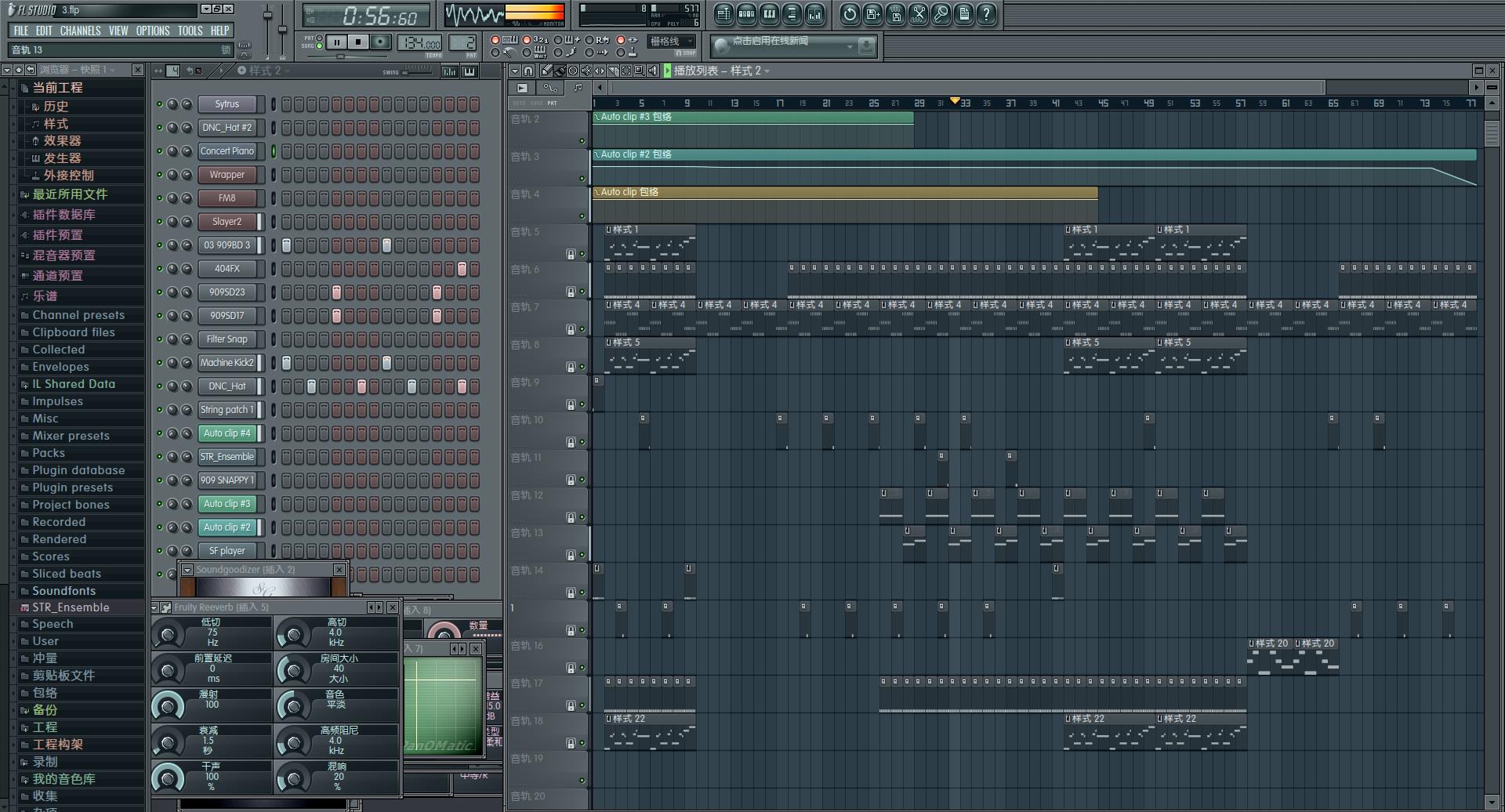Open the piano roll view button

(769, 14)
